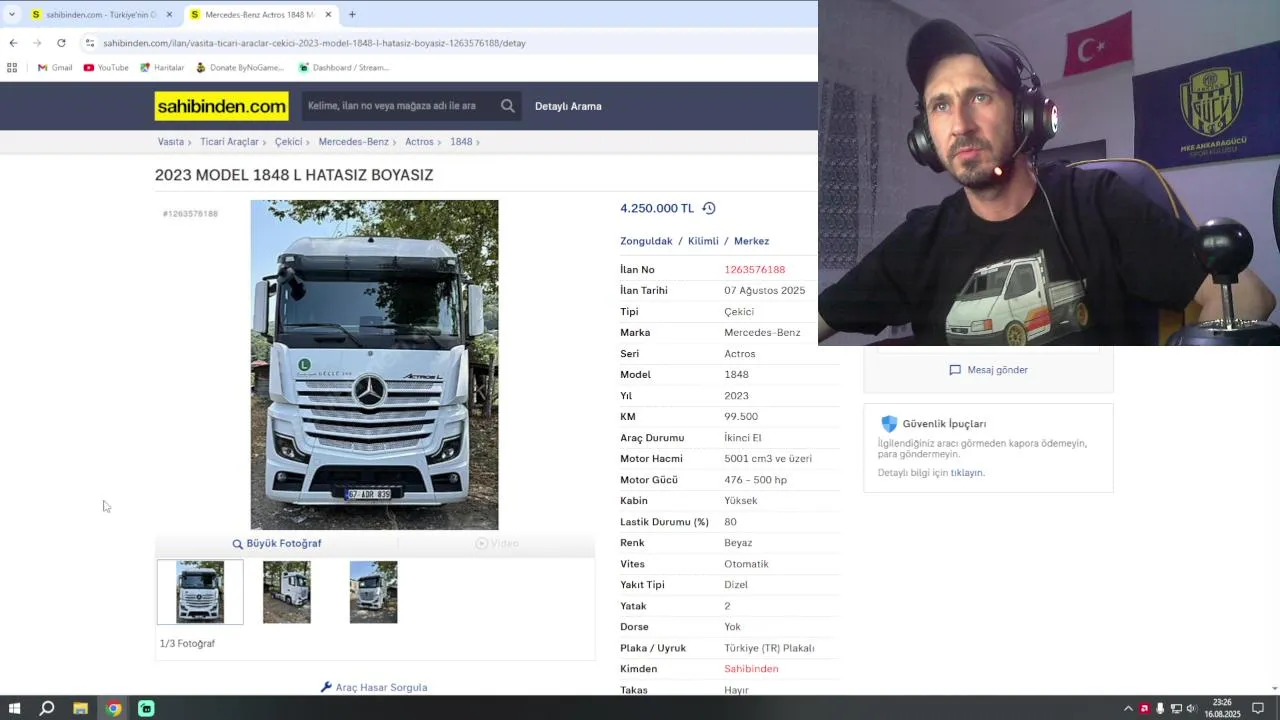Click the red tray application icon
The height and width of the screenshot is (720, 1280).
coord(1145,708)
